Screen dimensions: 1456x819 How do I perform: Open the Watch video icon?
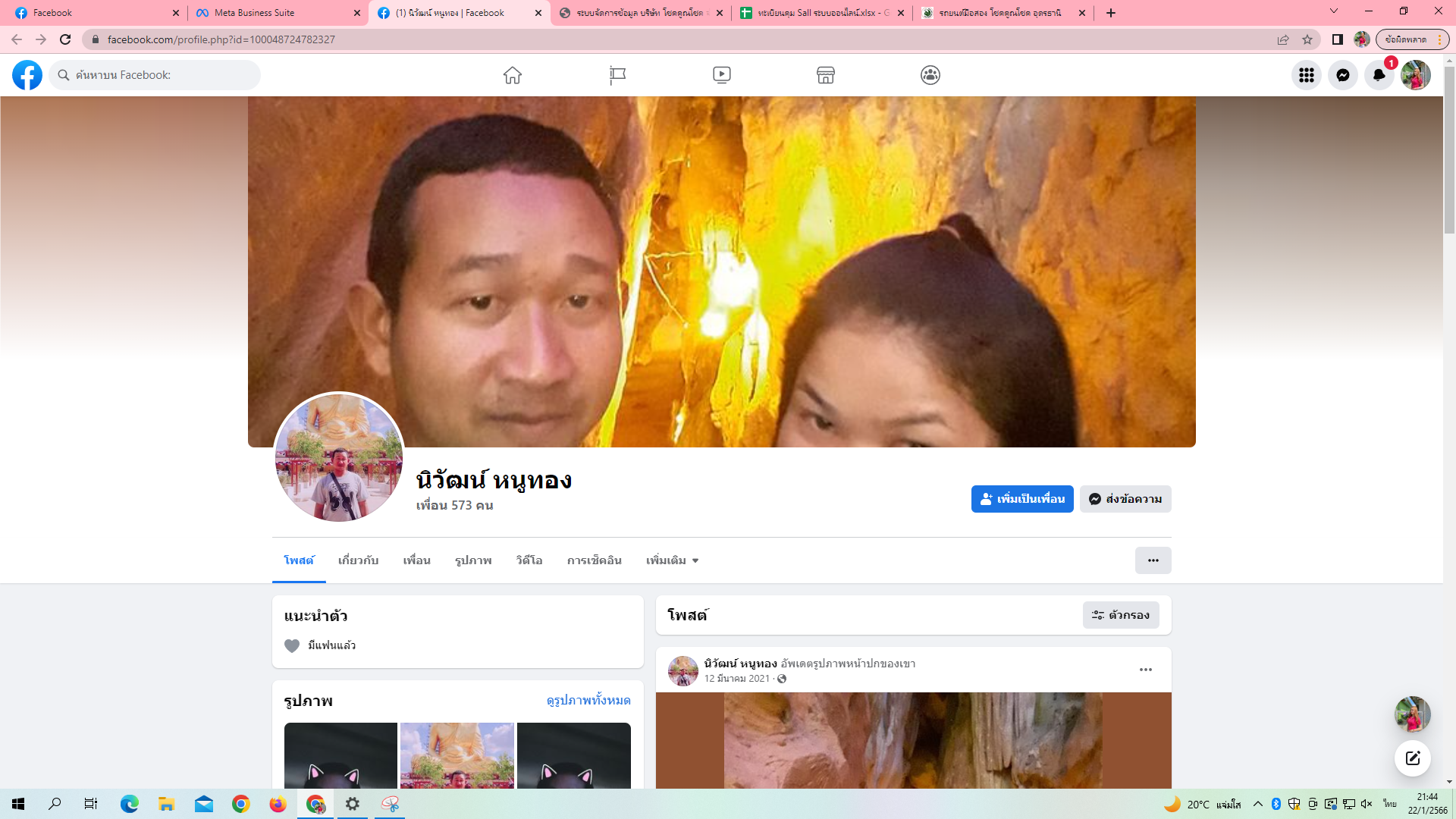point(721,75)
